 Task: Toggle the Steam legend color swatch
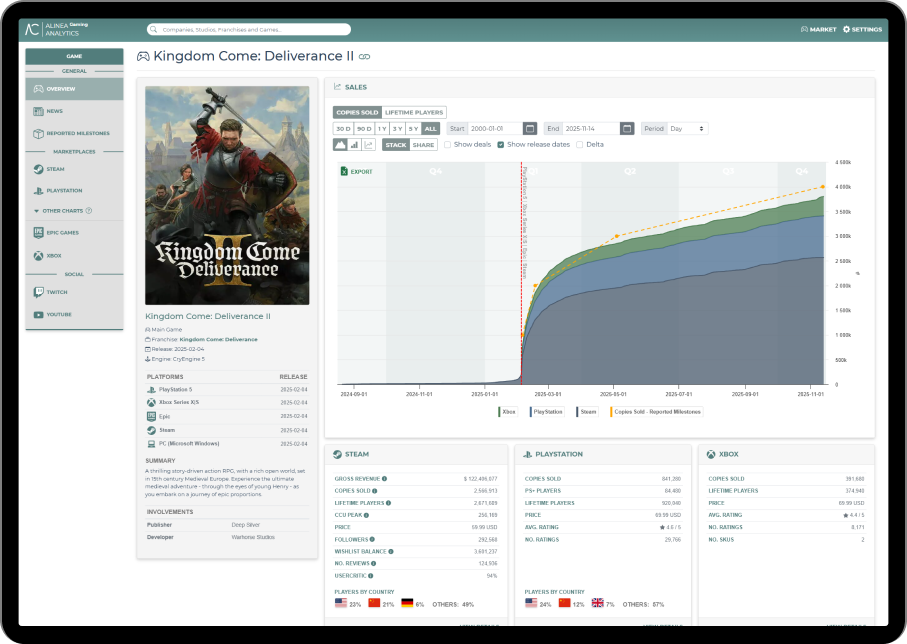[577, 412]
